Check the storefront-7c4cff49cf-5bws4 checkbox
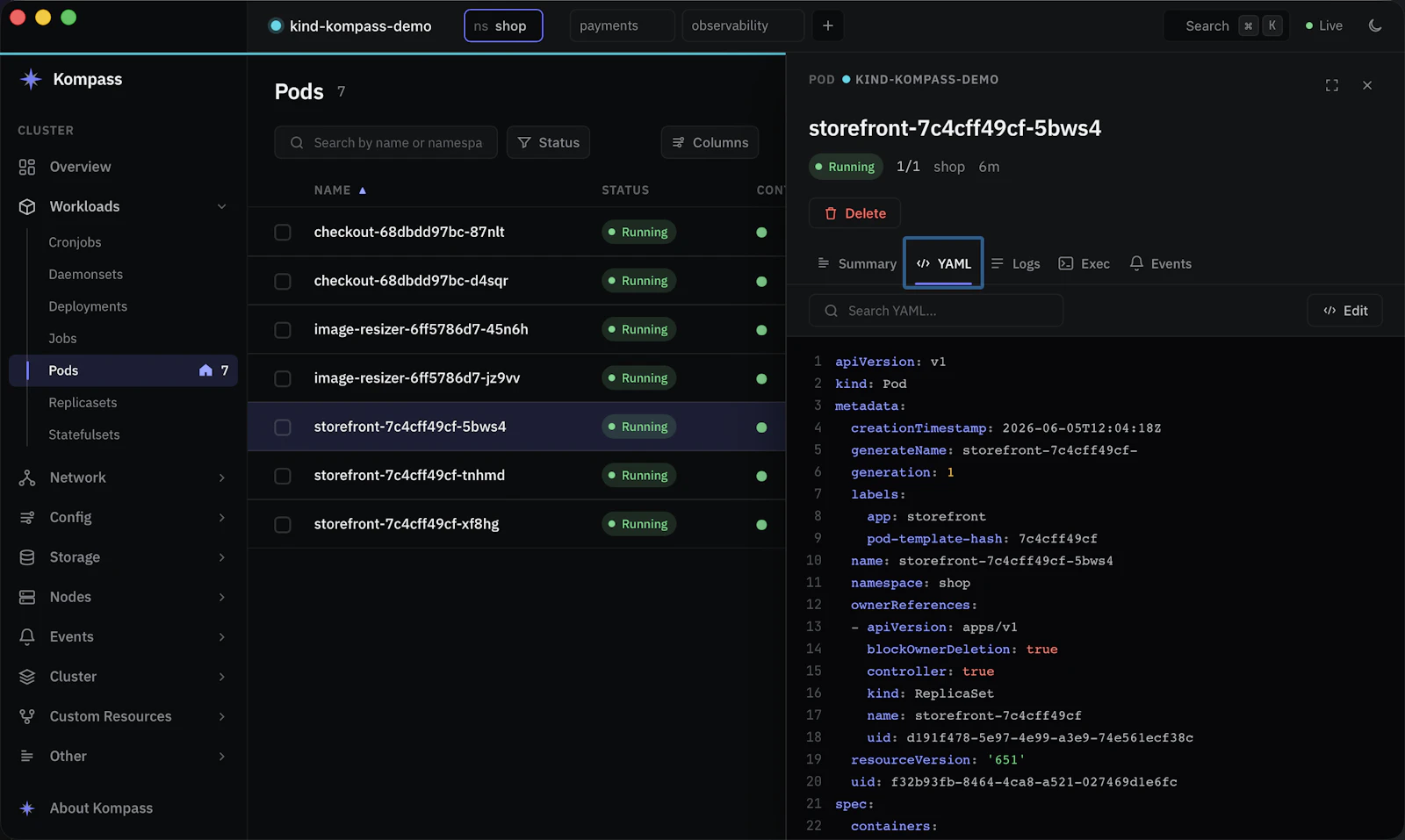This screenshot has height=840, width=1405. click(x=283, y=427)
